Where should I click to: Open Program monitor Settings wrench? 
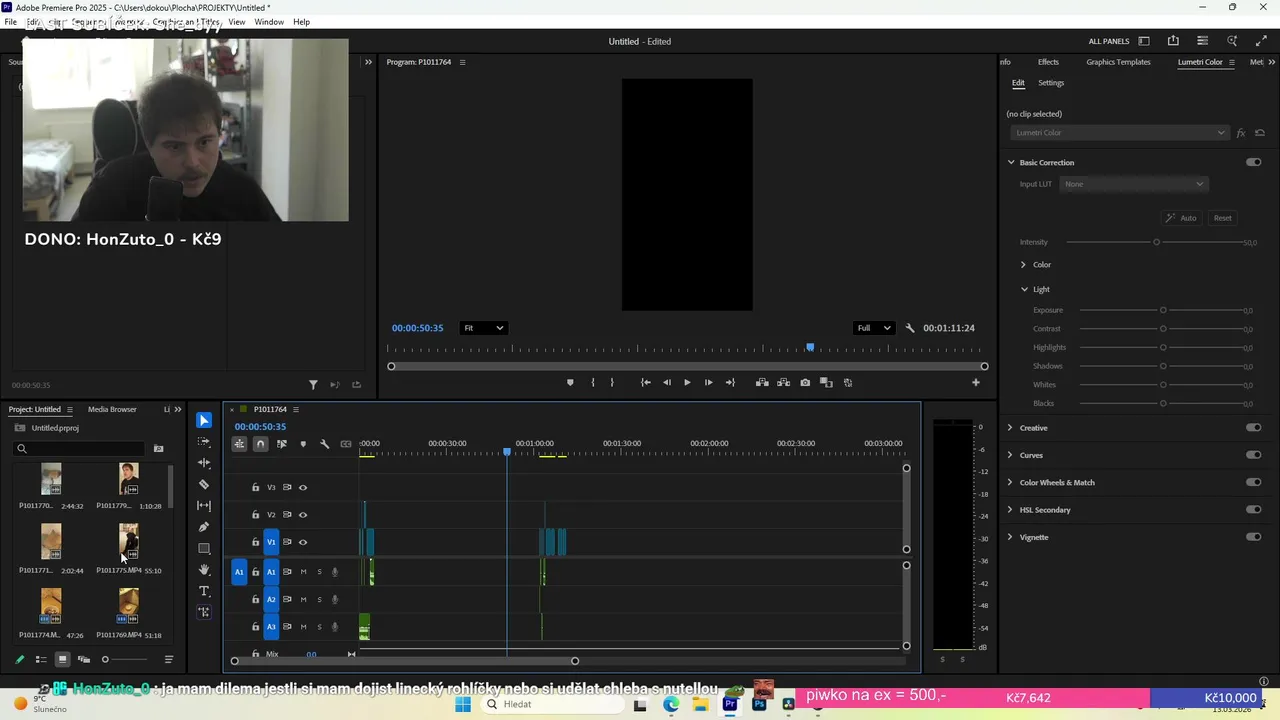[x=910, y=328]
